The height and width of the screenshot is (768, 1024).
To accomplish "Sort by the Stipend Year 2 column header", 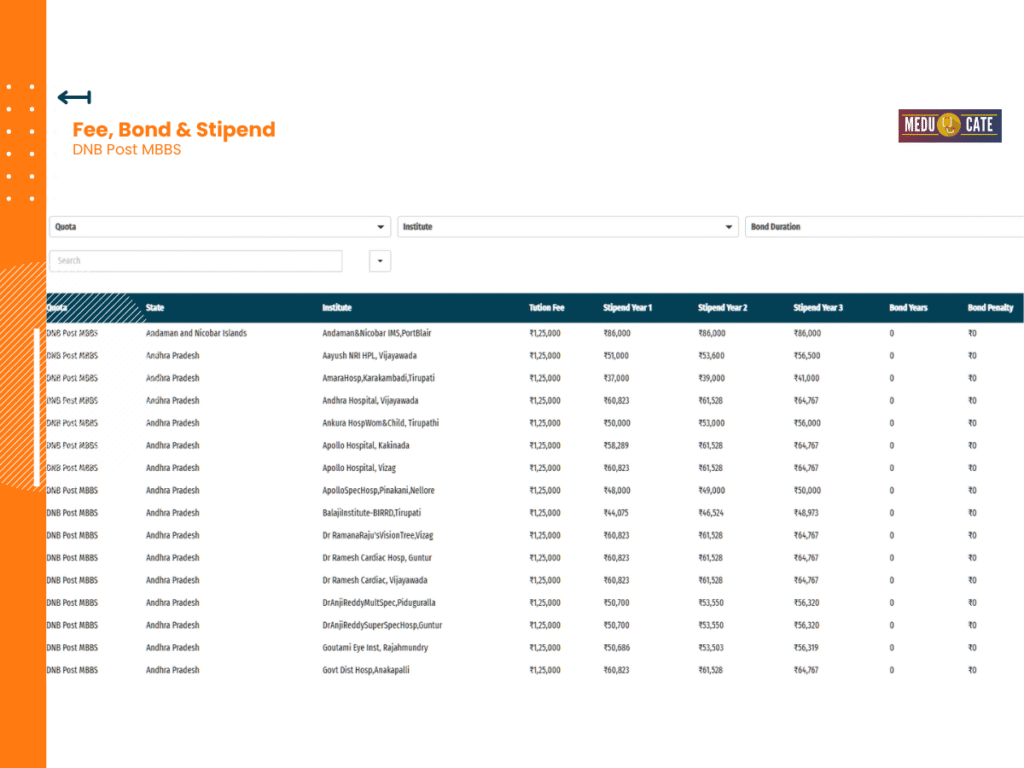I will coord(723,308).
